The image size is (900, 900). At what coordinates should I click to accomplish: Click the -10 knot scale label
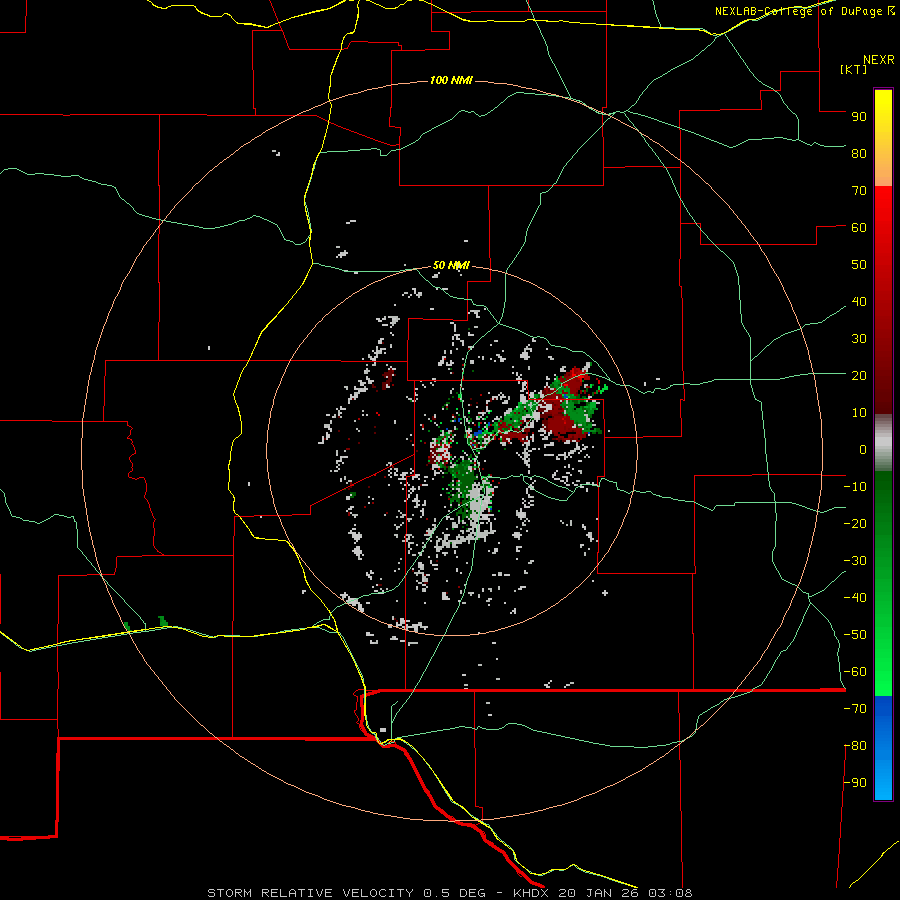point(855,487)
